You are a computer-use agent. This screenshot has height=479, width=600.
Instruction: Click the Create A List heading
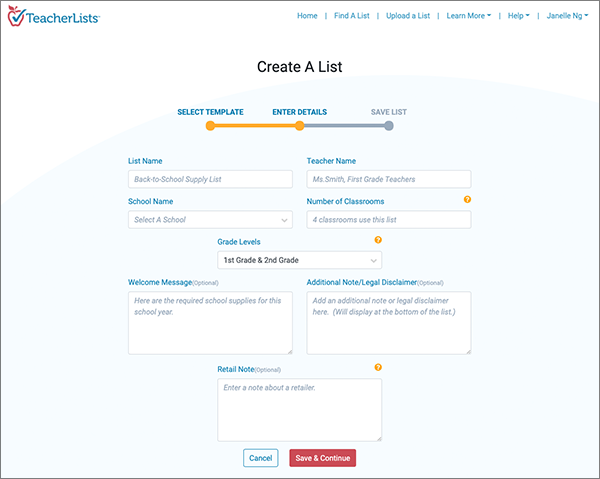pos(300,67)
